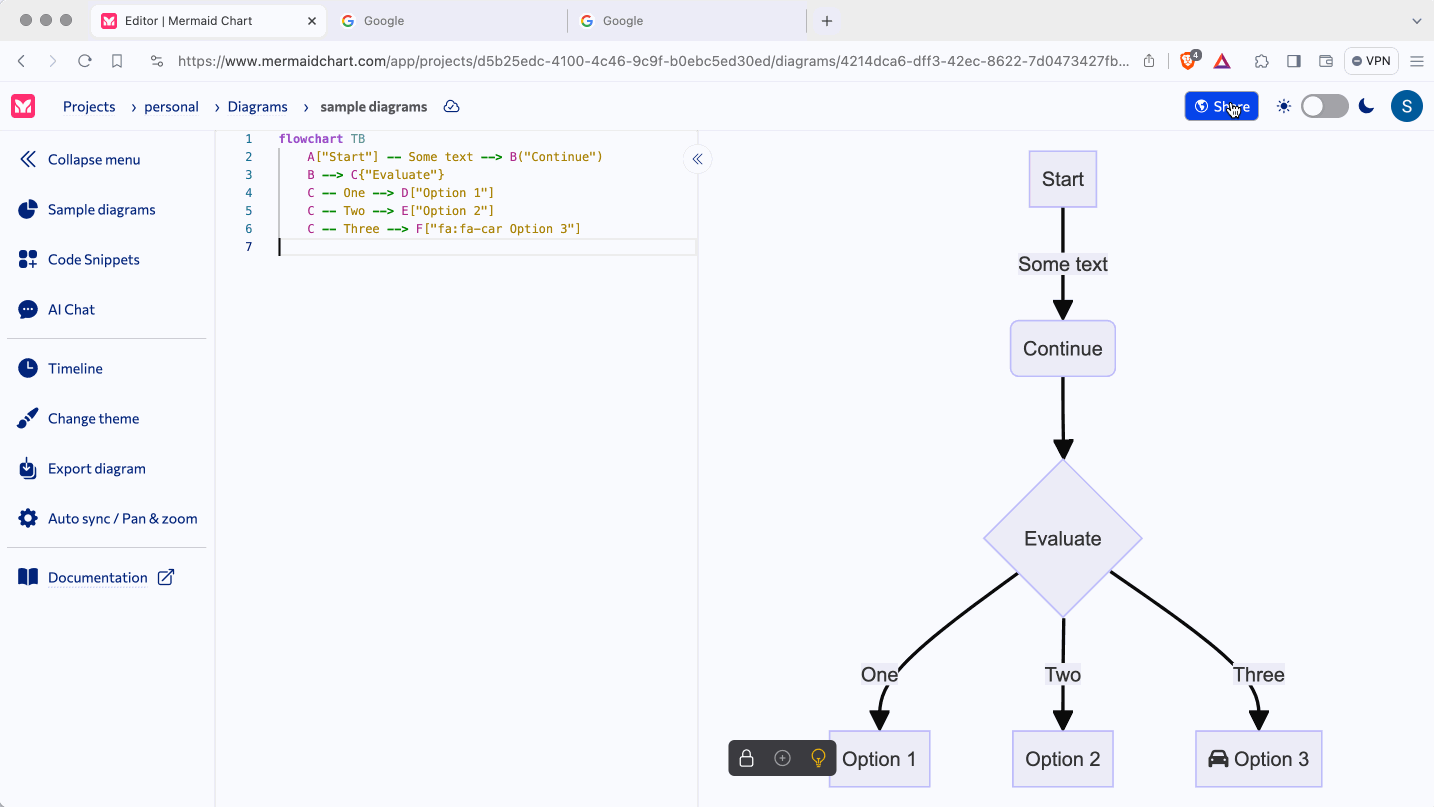Click the VPN button
The width and height of the screenshot is (1434, 807).
click(1371, 61)
